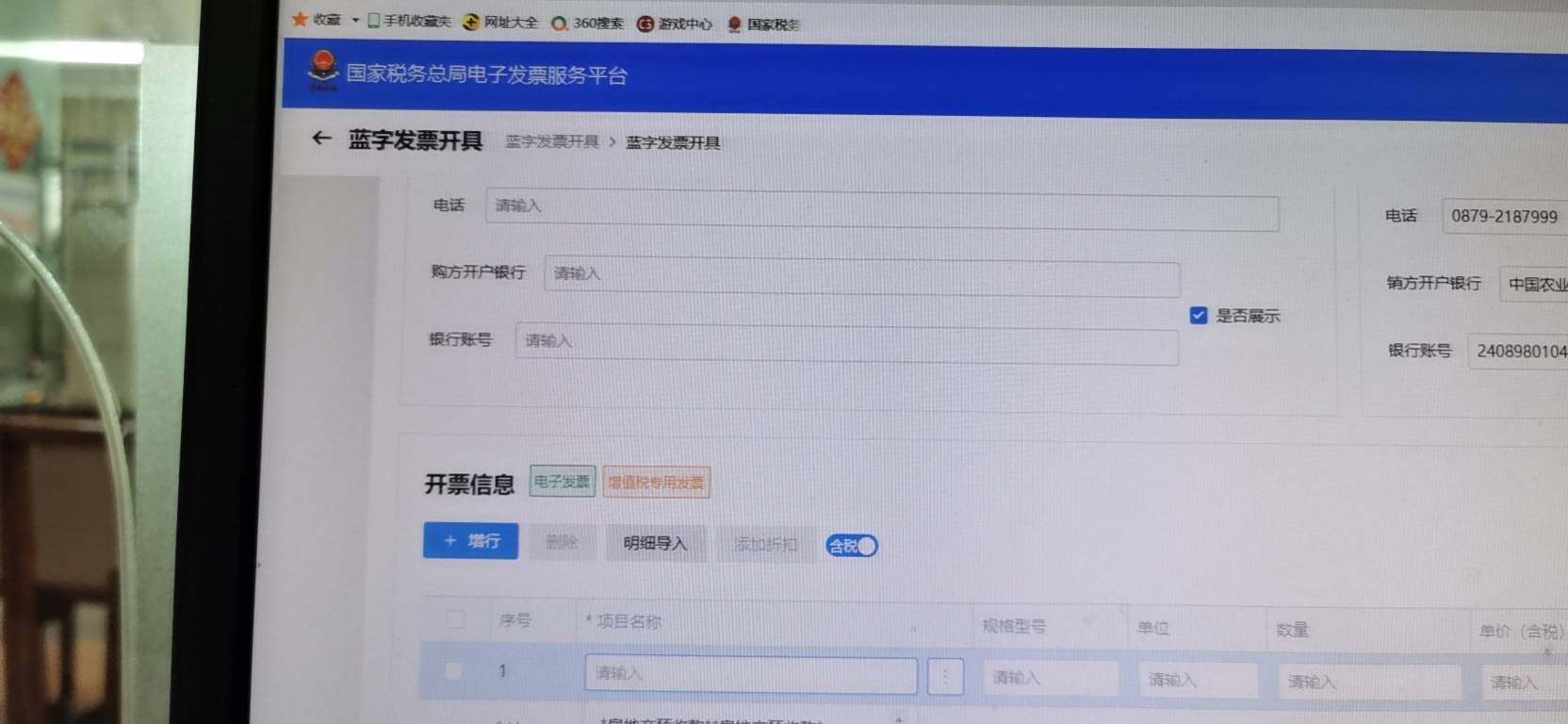Screen dimensions: 1568x724
Task: Open the 手机收藏夹 bookmark
Action: 409,21
